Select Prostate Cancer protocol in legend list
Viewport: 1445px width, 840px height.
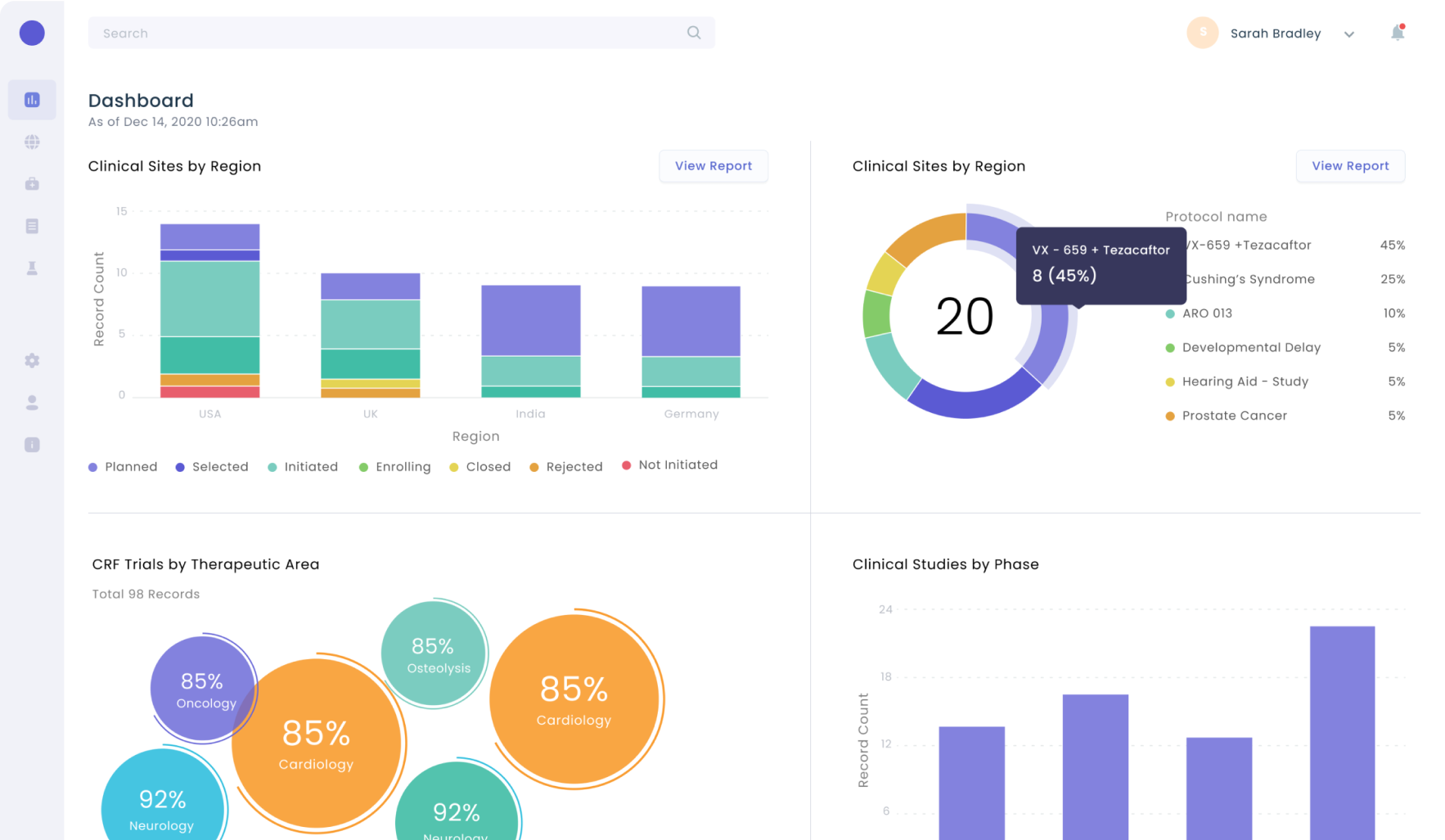click(1234, 416)
